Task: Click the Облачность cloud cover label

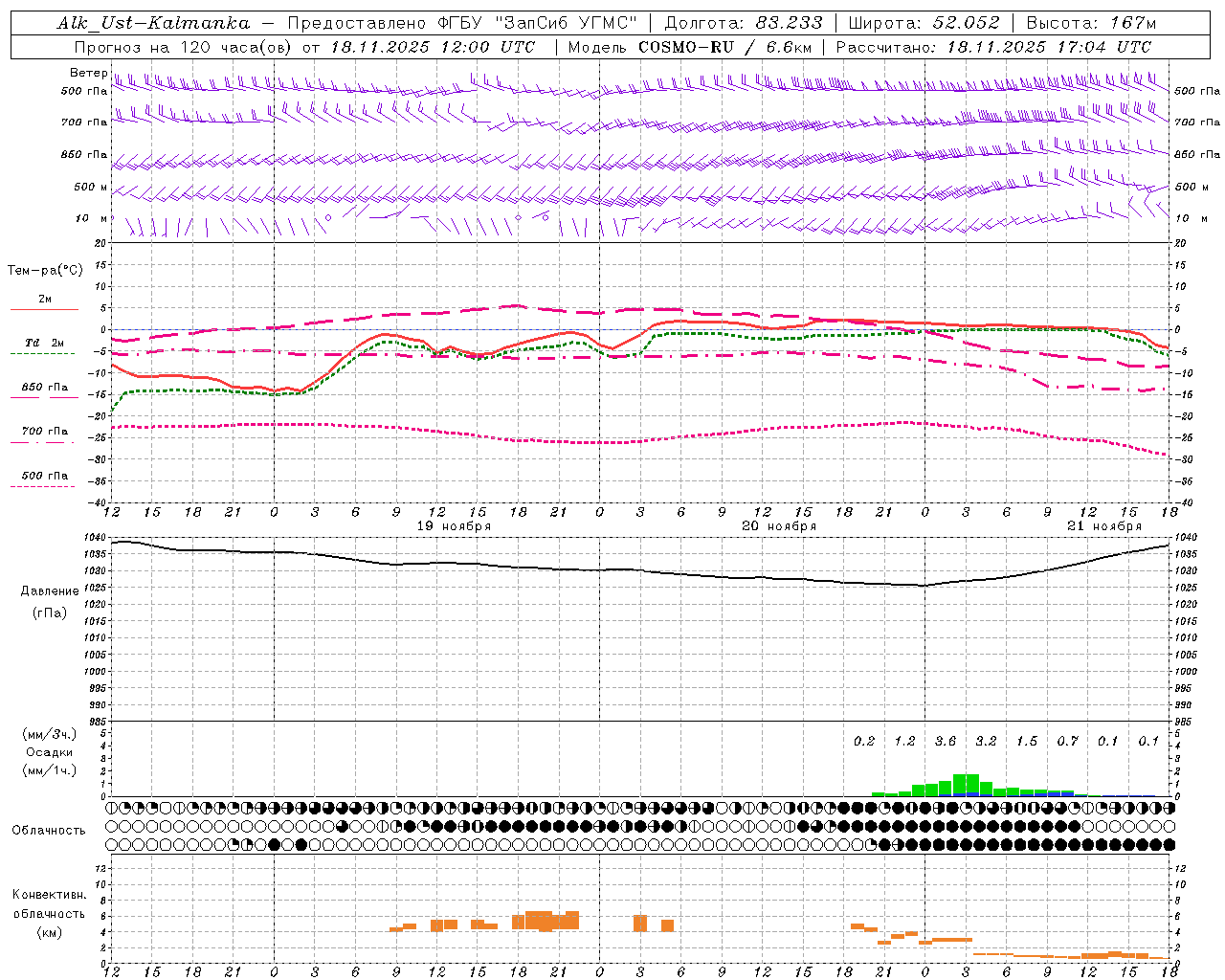Action: 49,831
